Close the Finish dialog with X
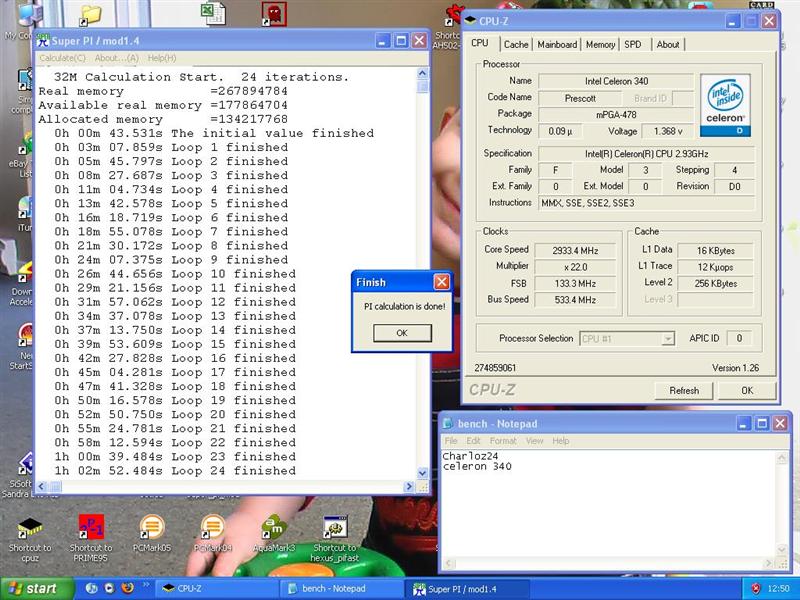Viewport: 800px width, 600px height. 441,282
